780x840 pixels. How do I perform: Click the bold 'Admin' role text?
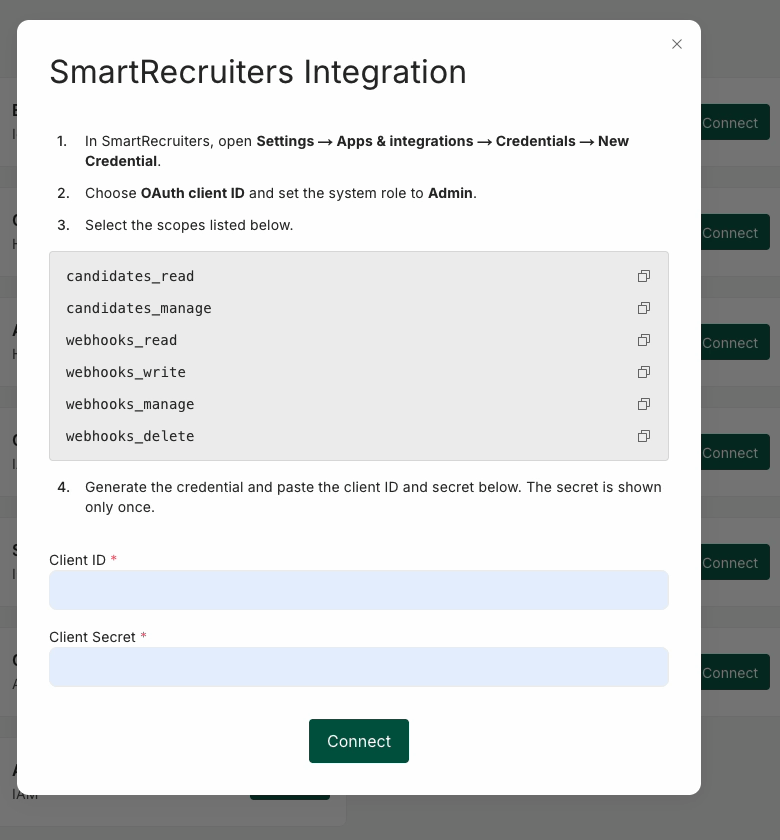[451, 193]
